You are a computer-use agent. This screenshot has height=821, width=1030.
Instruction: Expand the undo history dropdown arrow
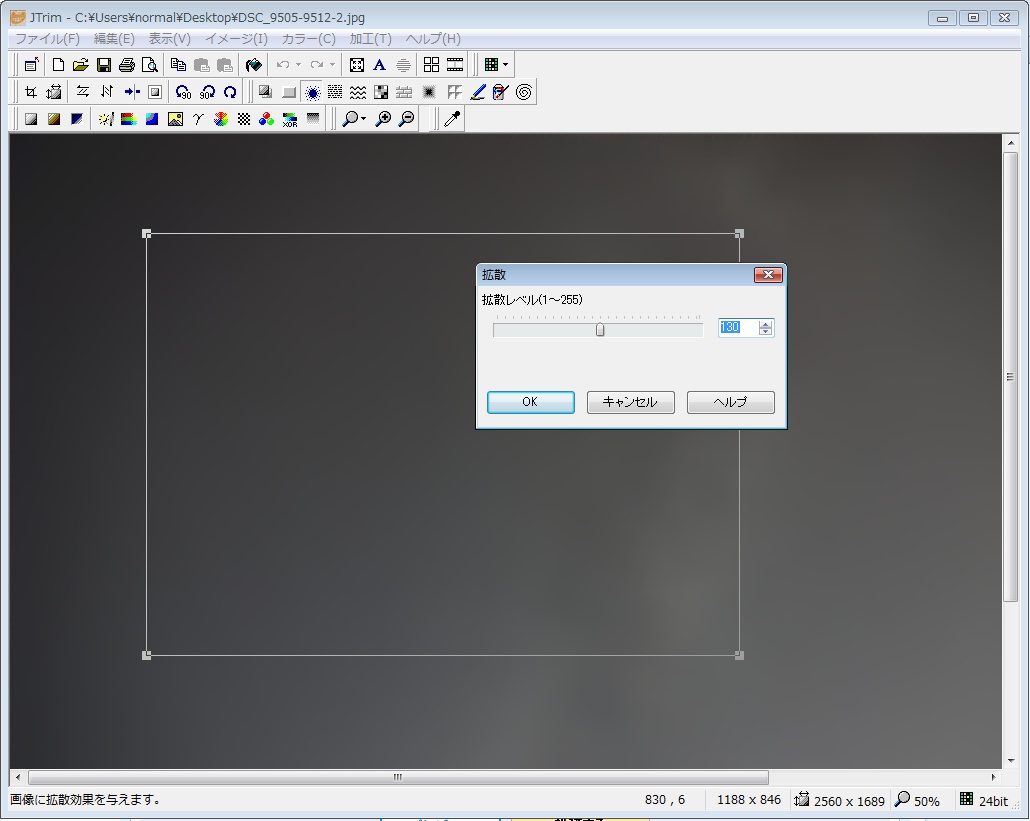pyautogui.click(x=298, y=65)
